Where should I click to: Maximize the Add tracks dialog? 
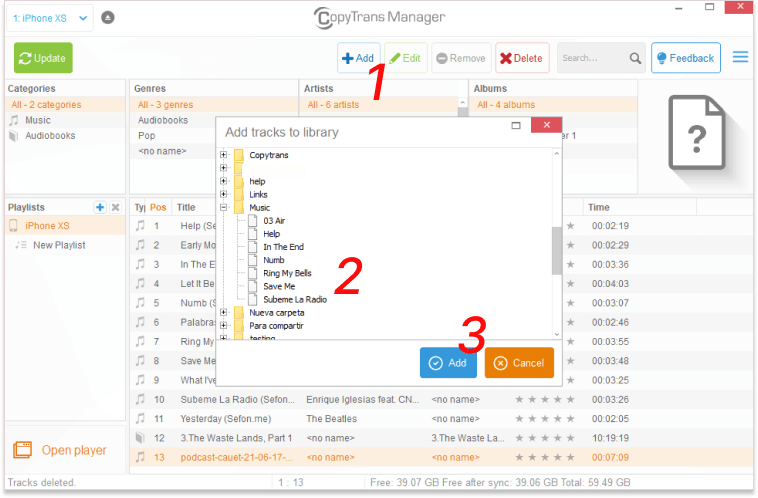[x=516, y=125]
